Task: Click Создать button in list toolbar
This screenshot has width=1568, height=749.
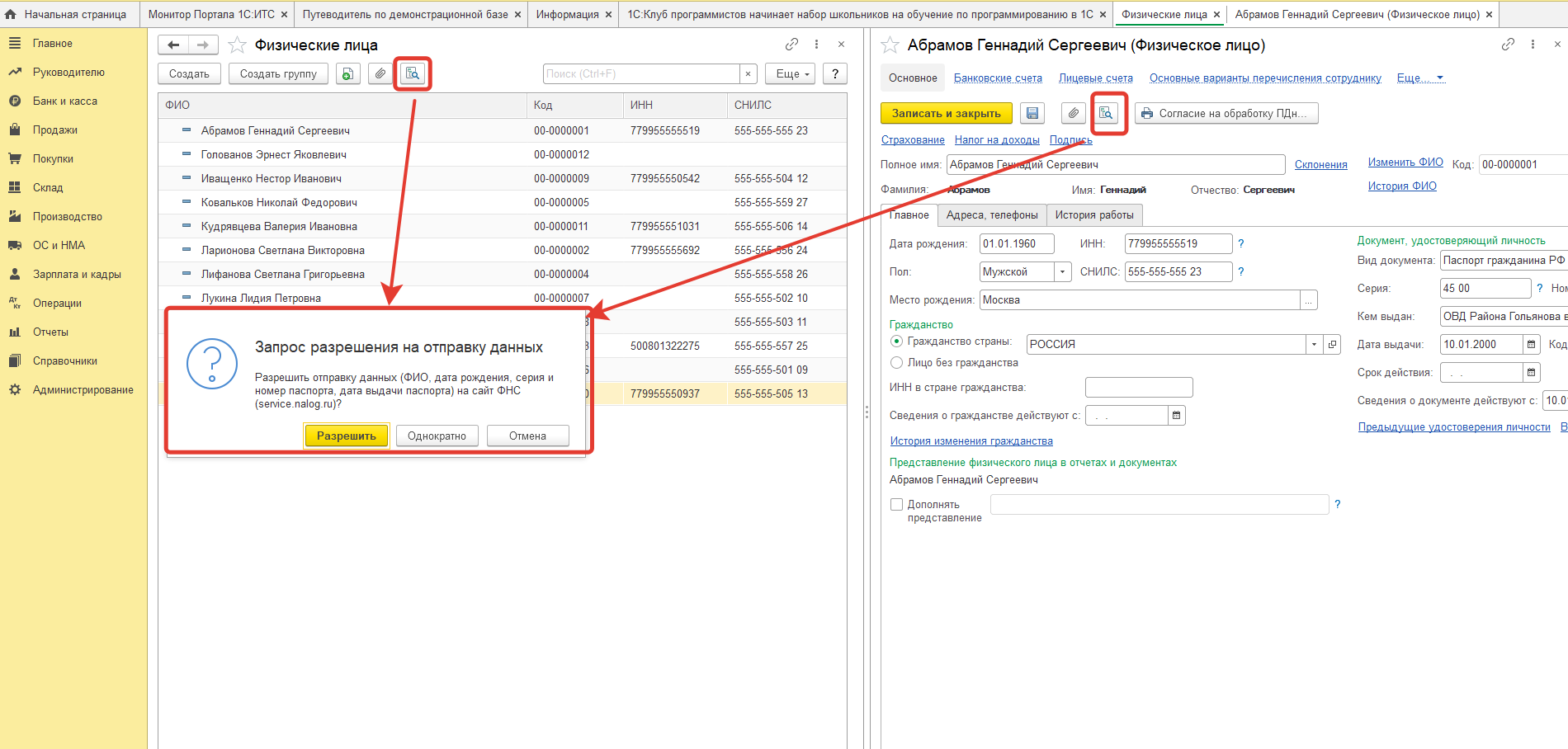Action: click(x=189, y=73)
